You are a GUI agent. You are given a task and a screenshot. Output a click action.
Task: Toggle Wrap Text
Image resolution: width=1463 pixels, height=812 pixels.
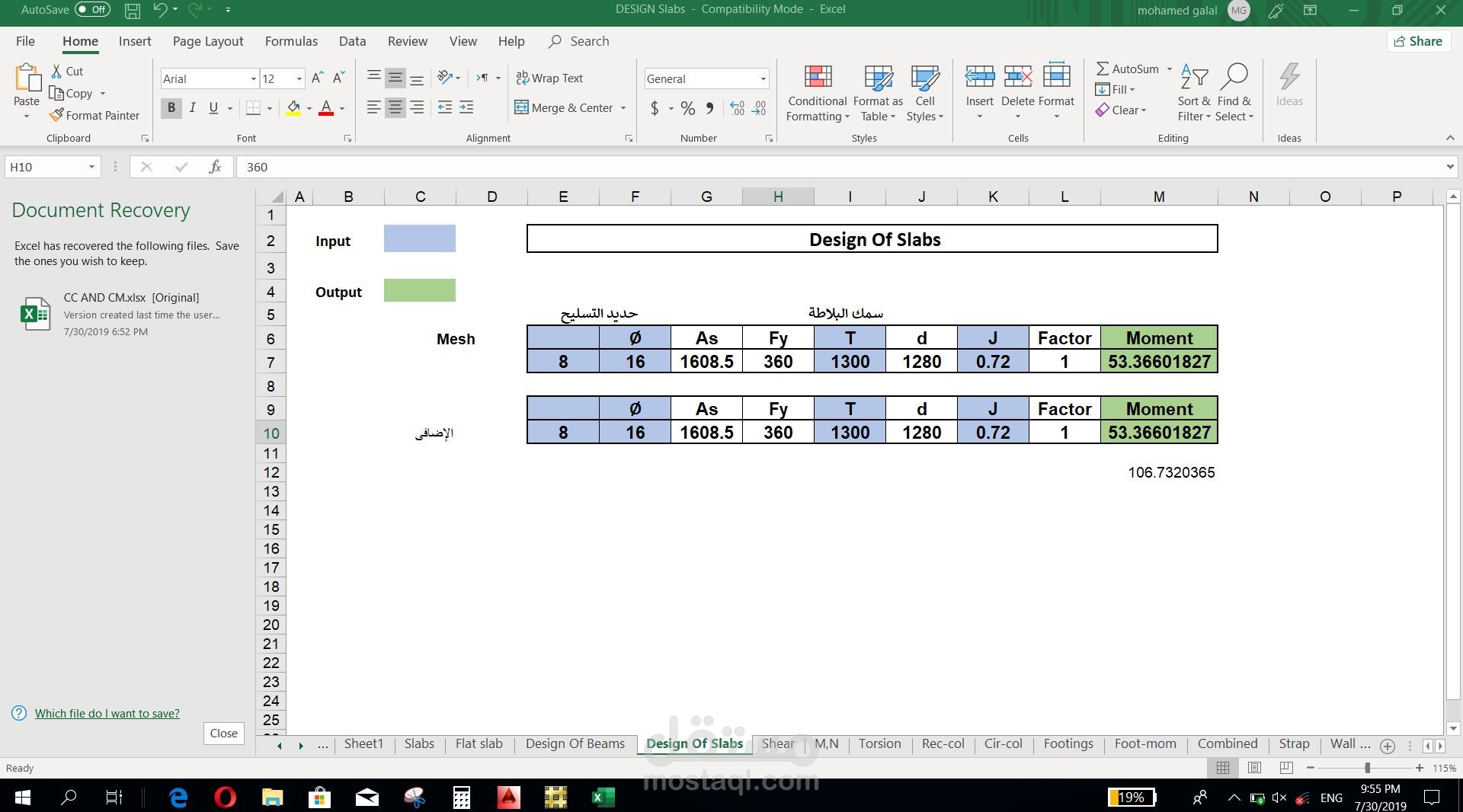(549, 78)
